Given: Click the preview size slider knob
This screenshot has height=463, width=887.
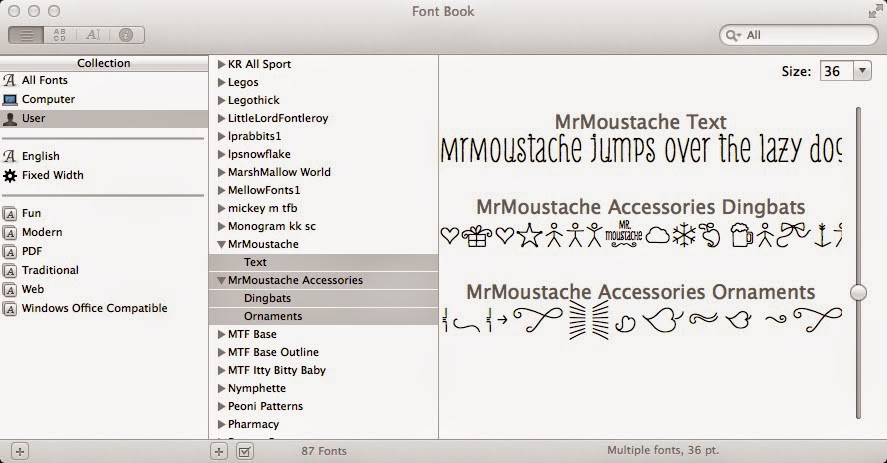Looking at the screenshot, I should pos(858,292).
